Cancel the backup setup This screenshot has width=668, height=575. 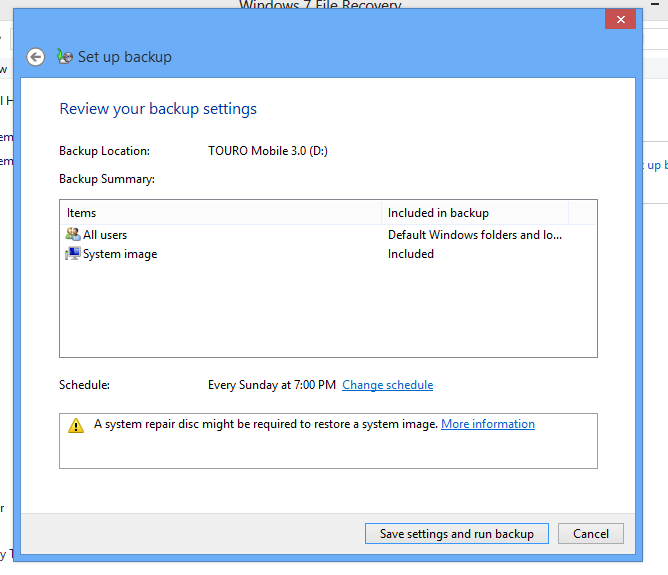click(590, 534)
